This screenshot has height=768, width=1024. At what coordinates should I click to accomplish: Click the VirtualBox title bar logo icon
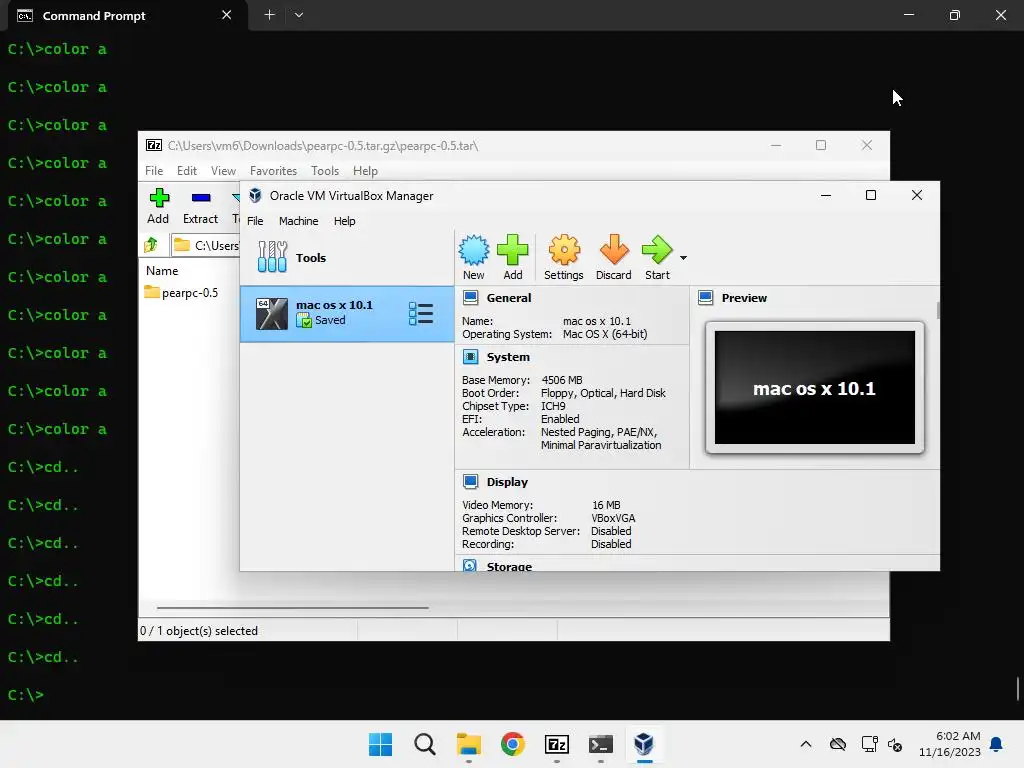point(255,195)
